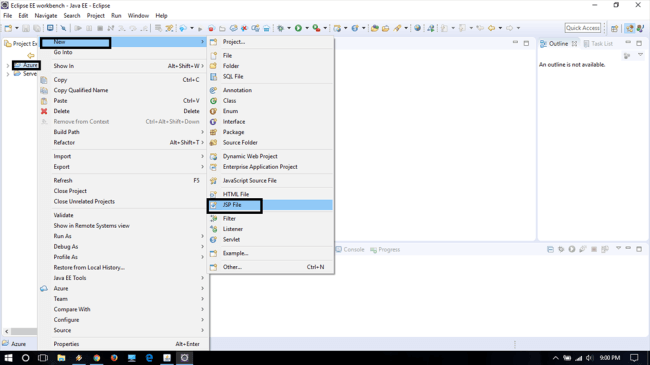
Task: Click Delete in the context menu
Action: pos(123,111)
